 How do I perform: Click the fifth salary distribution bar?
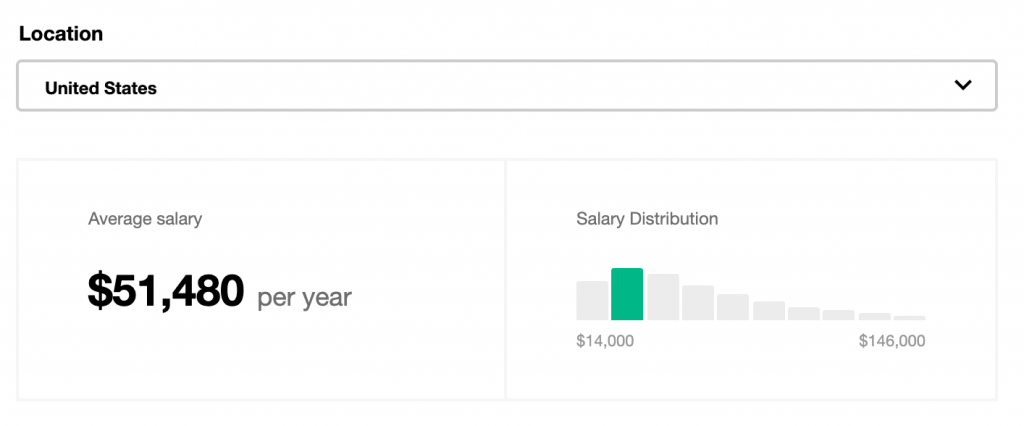click(733, 307)
